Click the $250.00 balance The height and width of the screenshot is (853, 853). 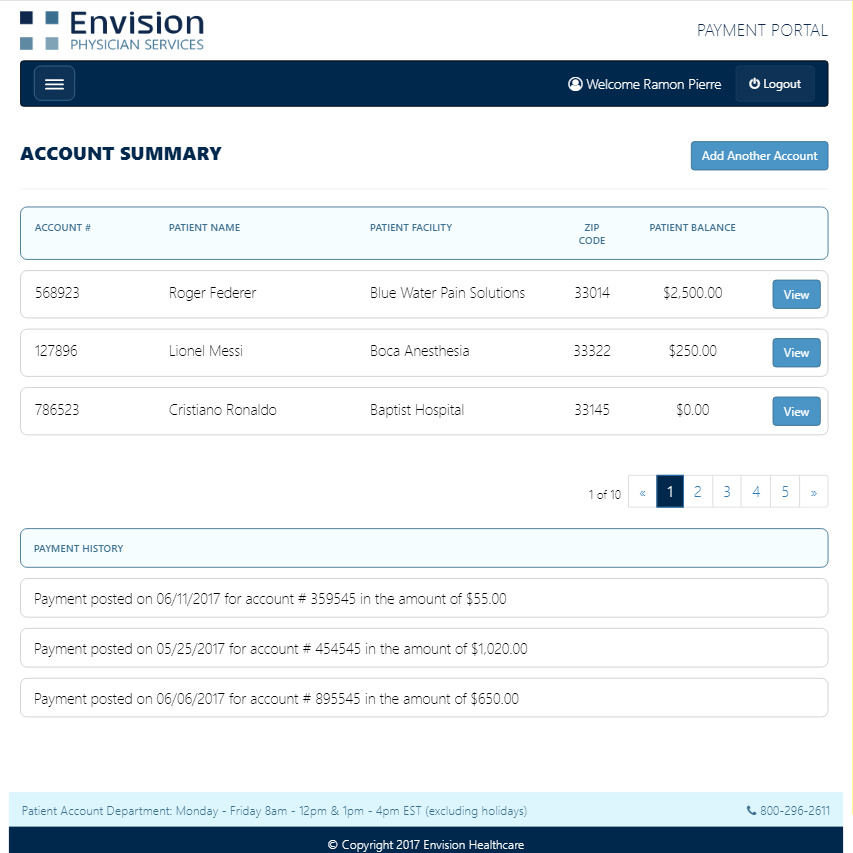pos(693,351)
